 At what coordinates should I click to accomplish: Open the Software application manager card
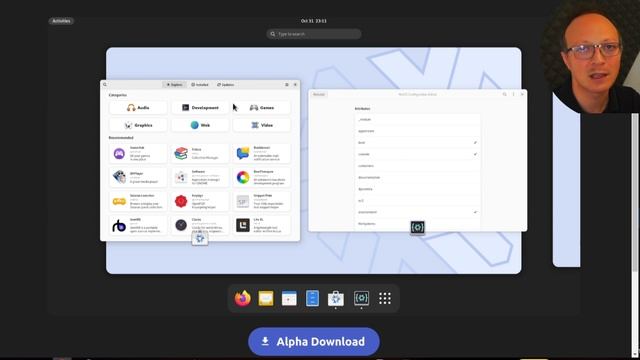pyautogui.click(x=200, y=177)
